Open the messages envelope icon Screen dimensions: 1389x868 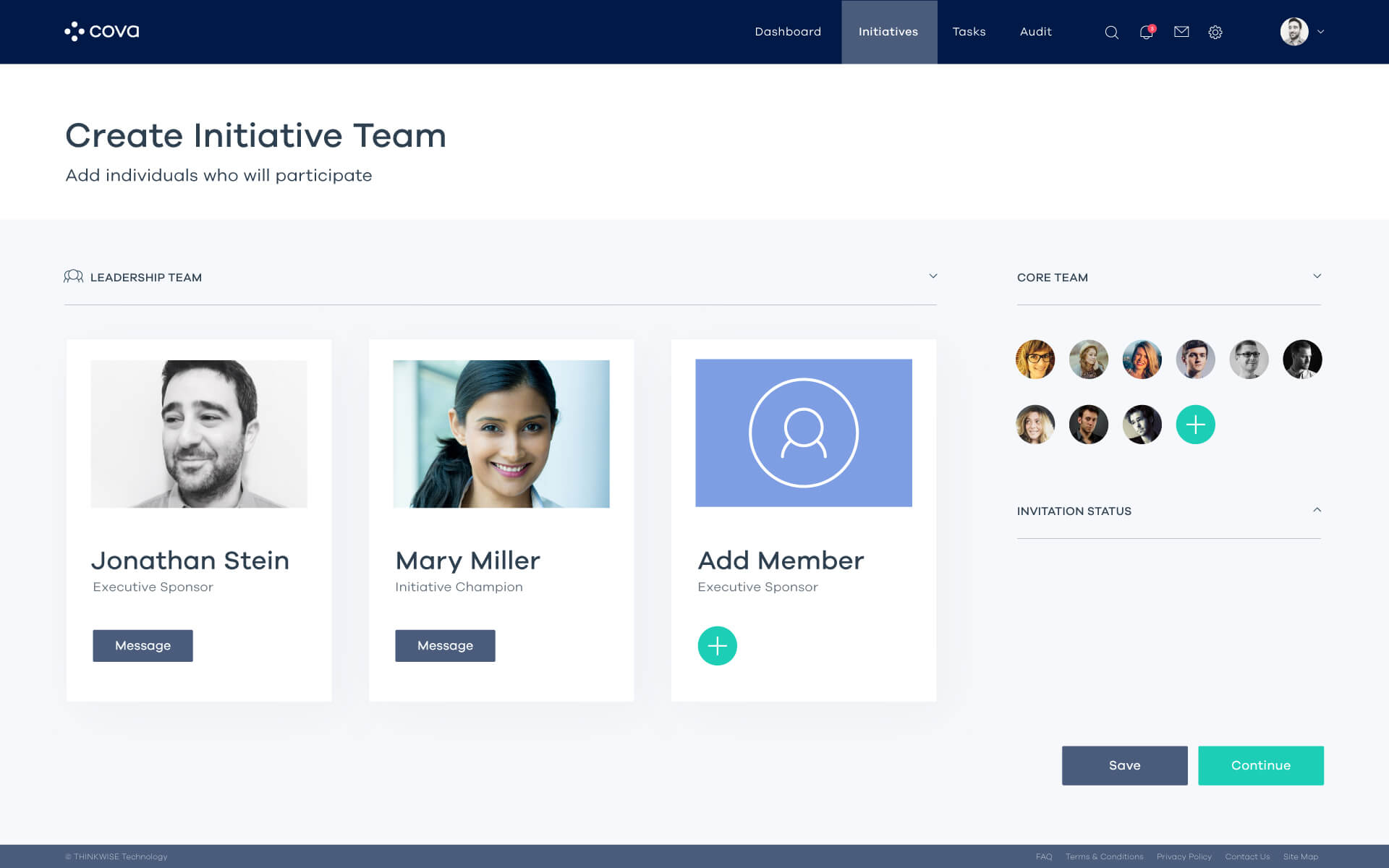coord(1181,32)
